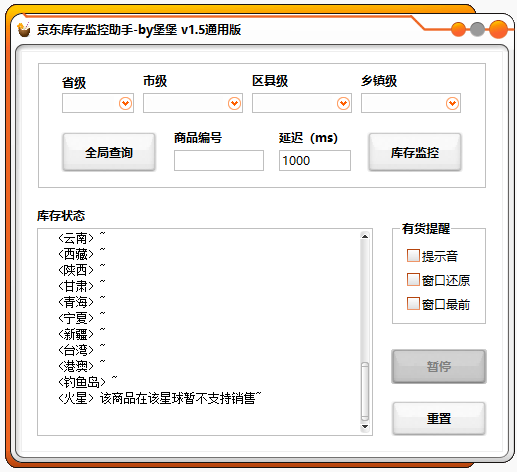517x472 pixels.
Task: Select the <陕西> row
Action: click(82, 270)
